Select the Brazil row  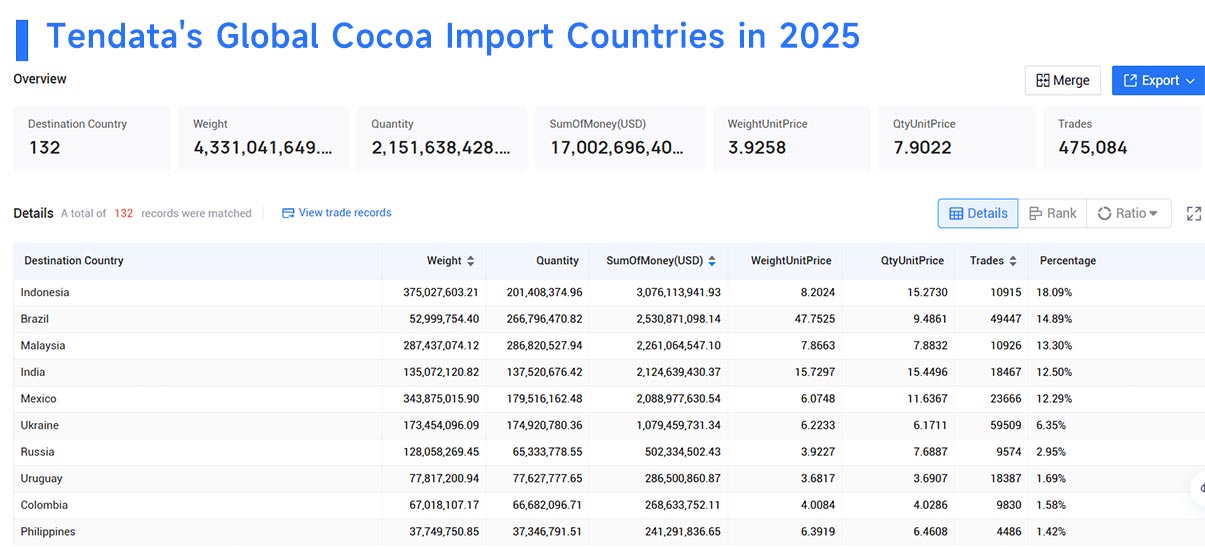point(609,319)
